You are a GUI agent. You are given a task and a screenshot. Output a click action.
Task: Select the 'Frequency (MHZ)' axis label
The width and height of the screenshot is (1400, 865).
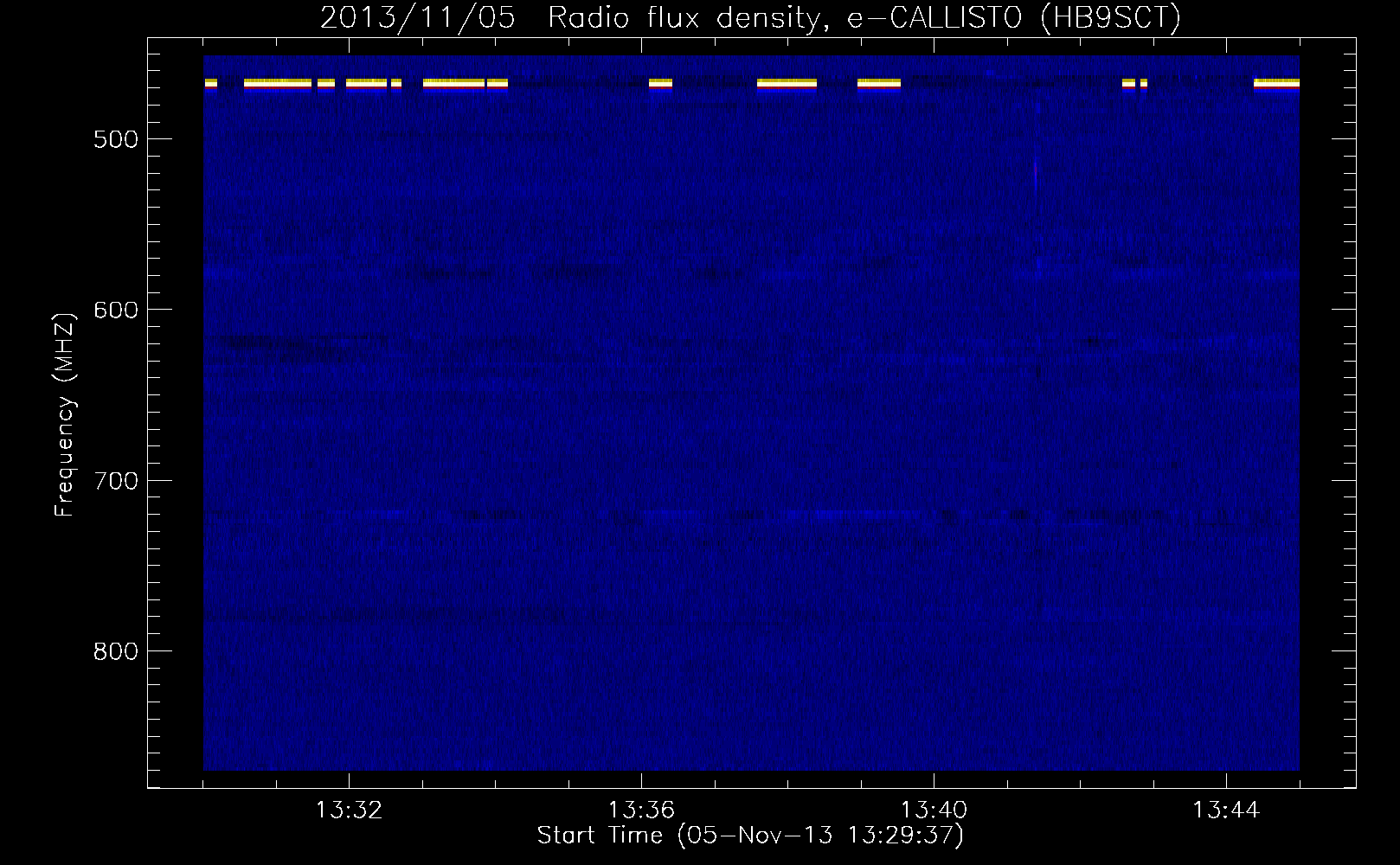click(x=65, y=414)
